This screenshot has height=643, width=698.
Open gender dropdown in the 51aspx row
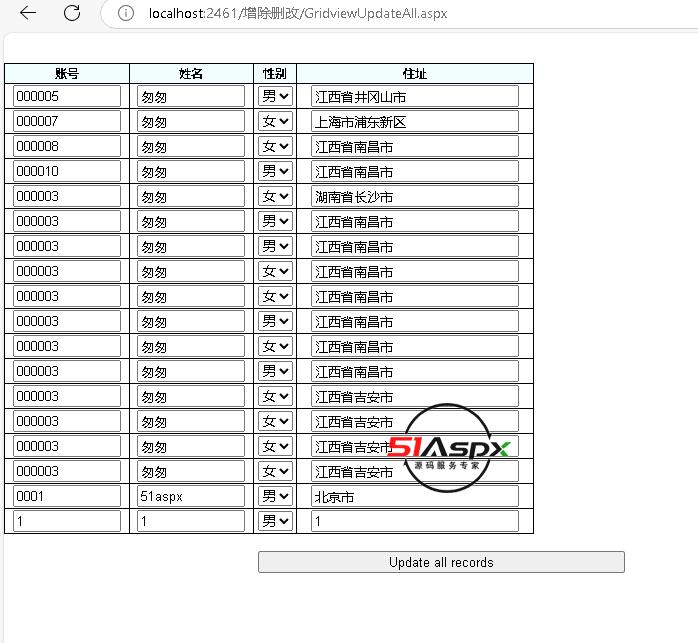275,496
